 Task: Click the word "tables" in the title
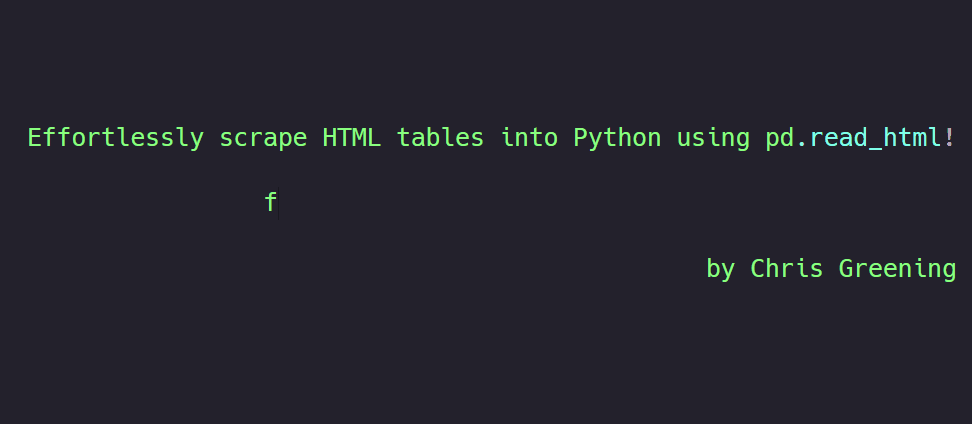[440, 137]
